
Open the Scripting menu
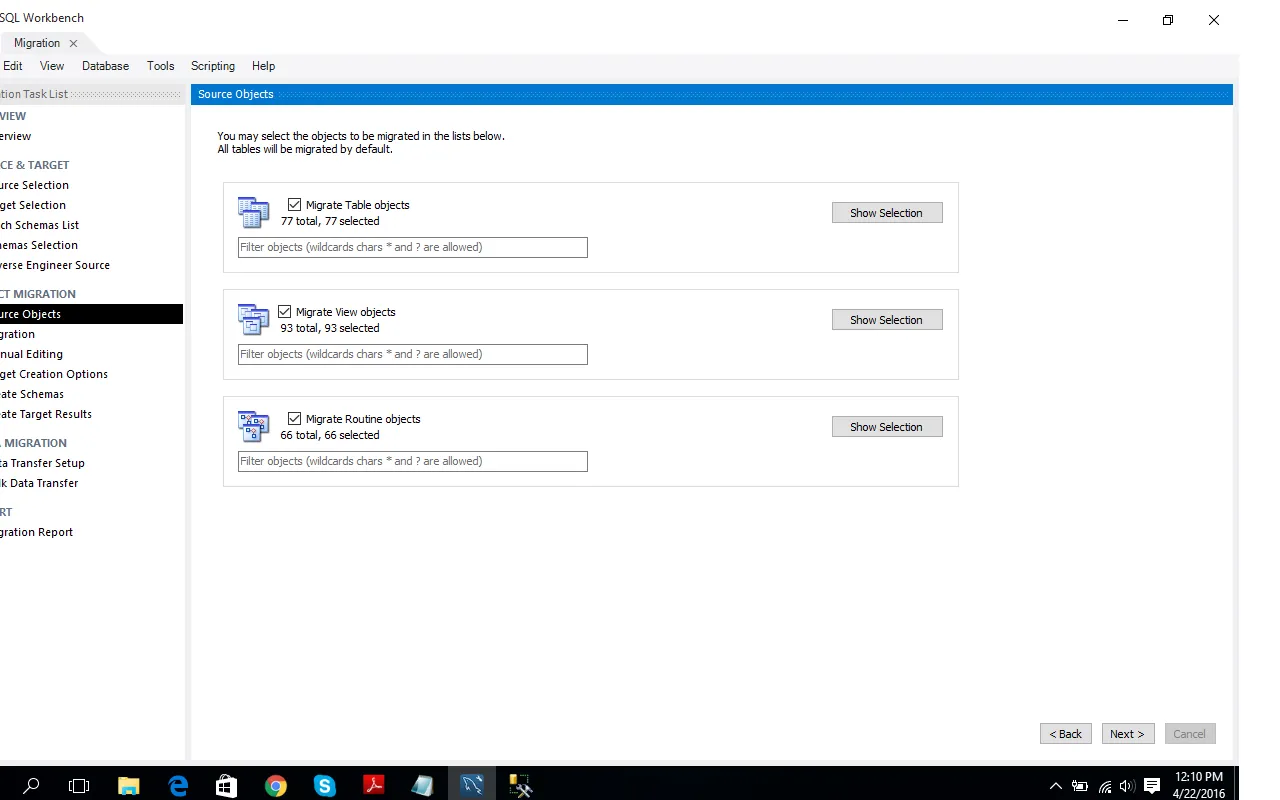213,66
